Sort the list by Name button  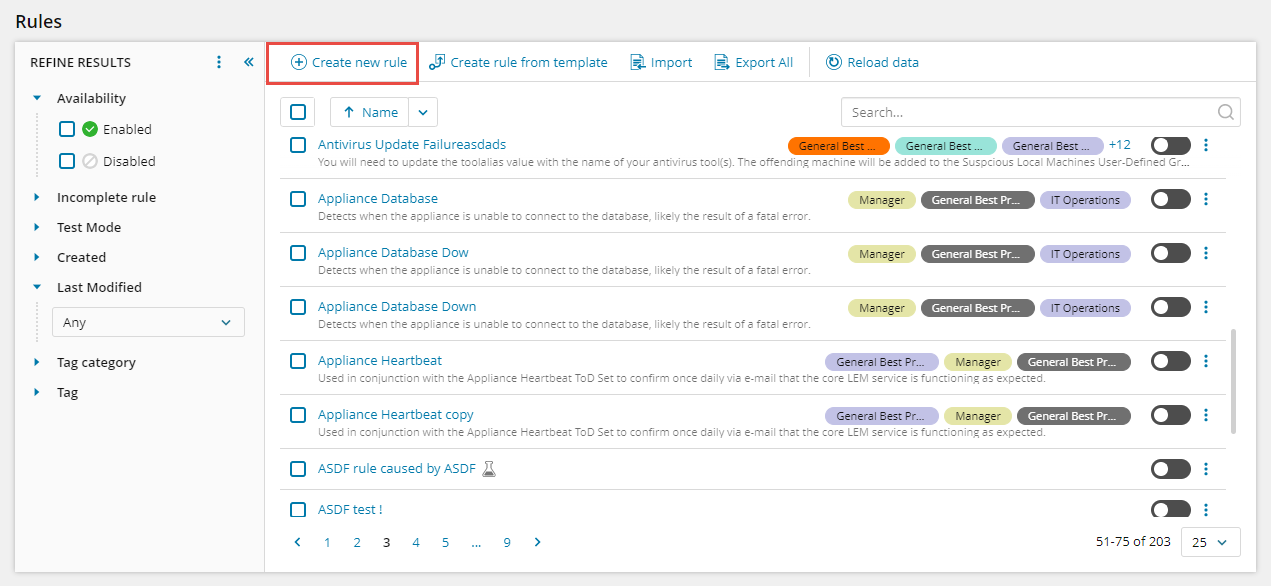(369, 112)
